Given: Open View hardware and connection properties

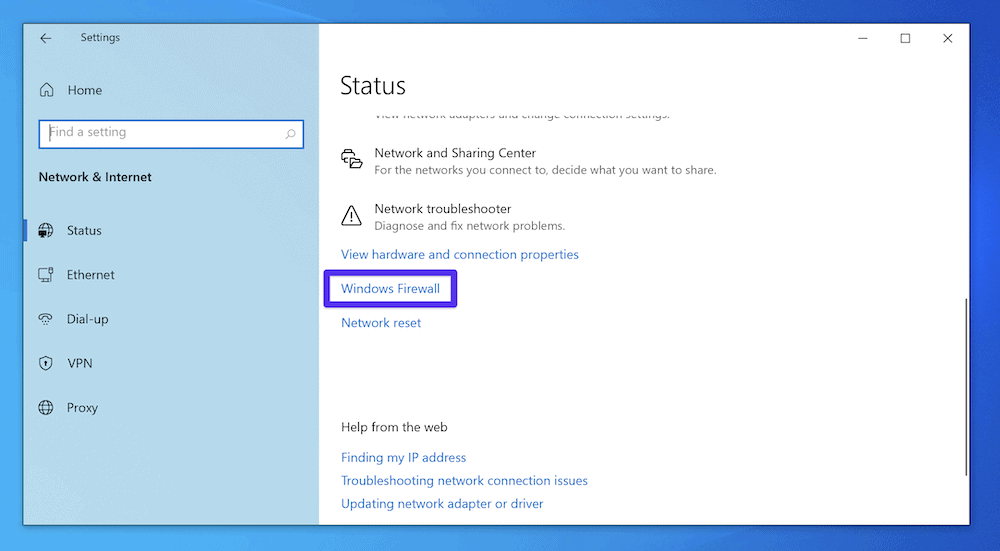Looking at the screenshot, I should [x=459, y=255].
